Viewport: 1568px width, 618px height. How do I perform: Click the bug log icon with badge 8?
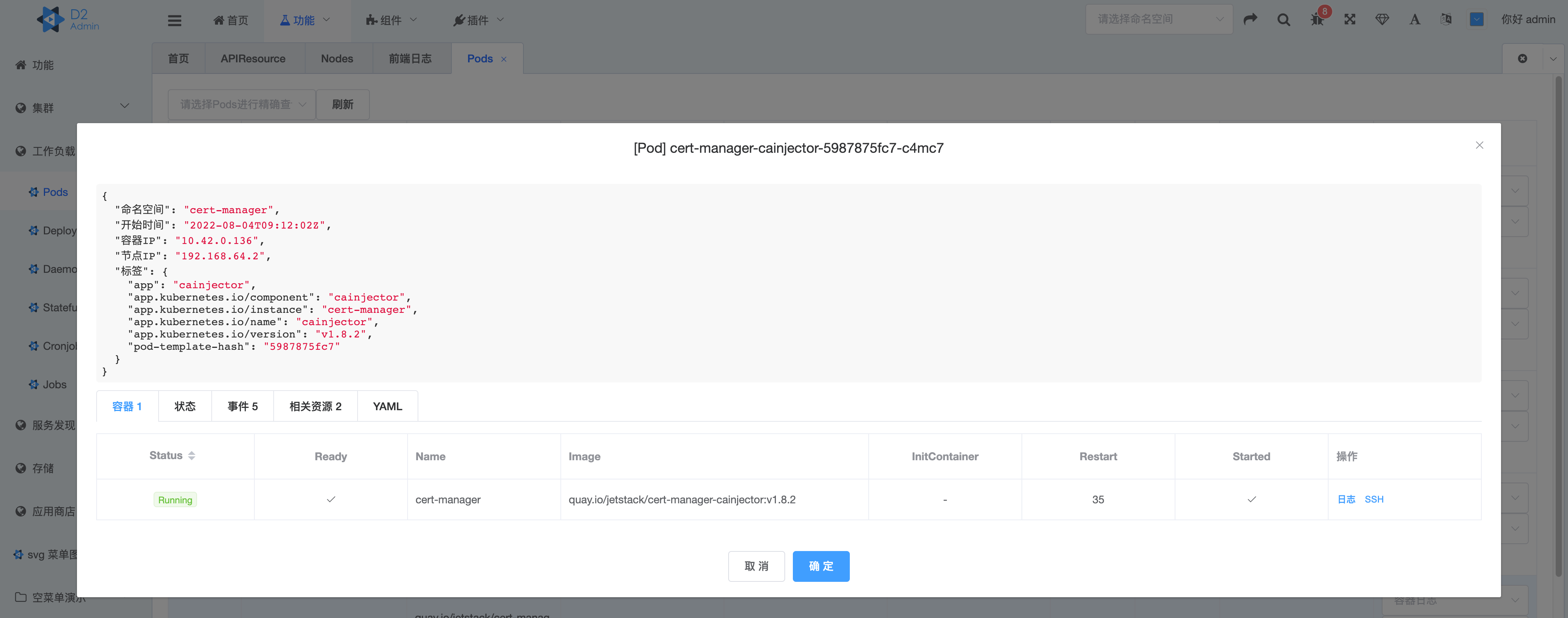coord(1317,20)
